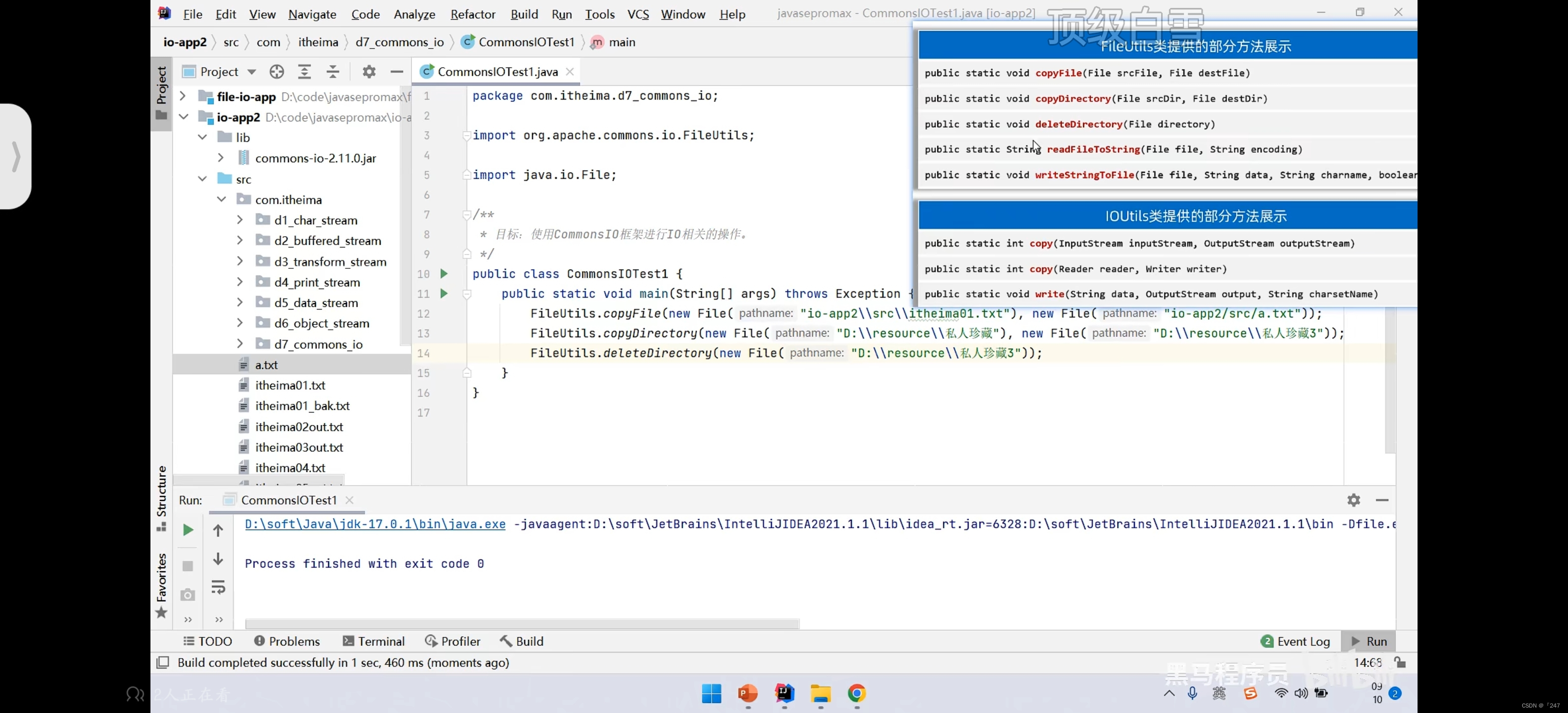Open the Problems tool window
1568x713 pixels.
[x=287, y=641]
